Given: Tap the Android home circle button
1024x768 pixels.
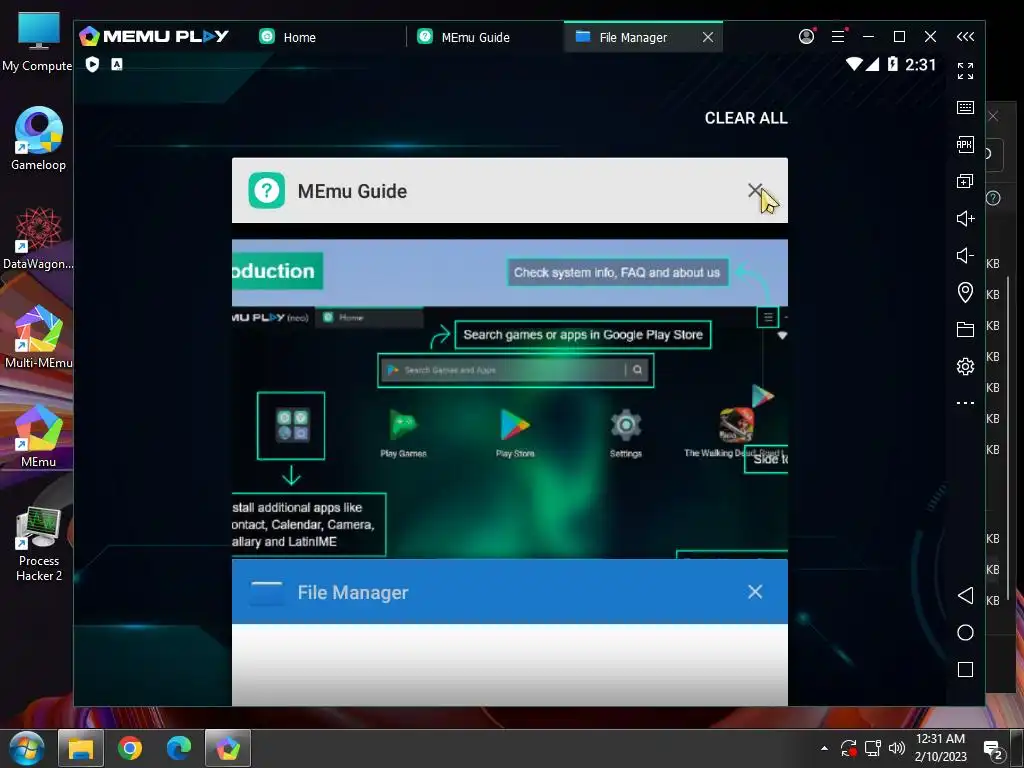Looking at the screenshot, I should pyautogui.click(x=965, y=632).
